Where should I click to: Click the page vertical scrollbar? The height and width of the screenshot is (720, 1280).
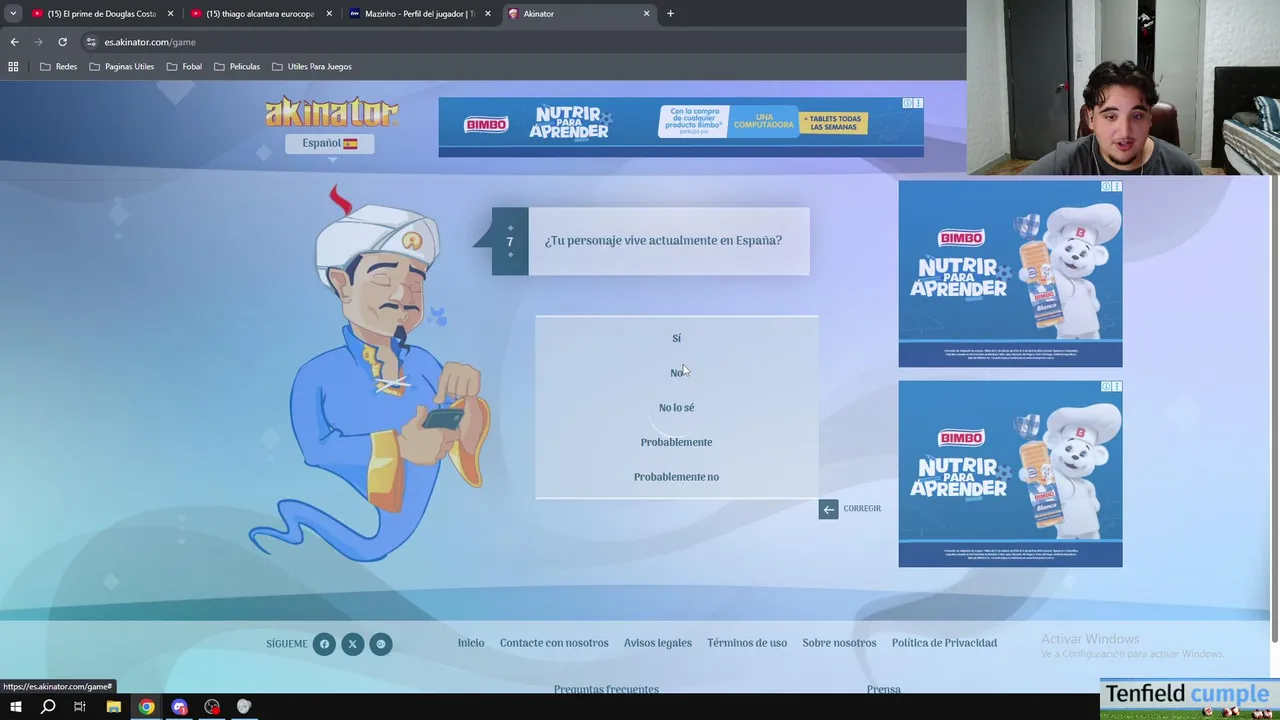click(1274, 410)
